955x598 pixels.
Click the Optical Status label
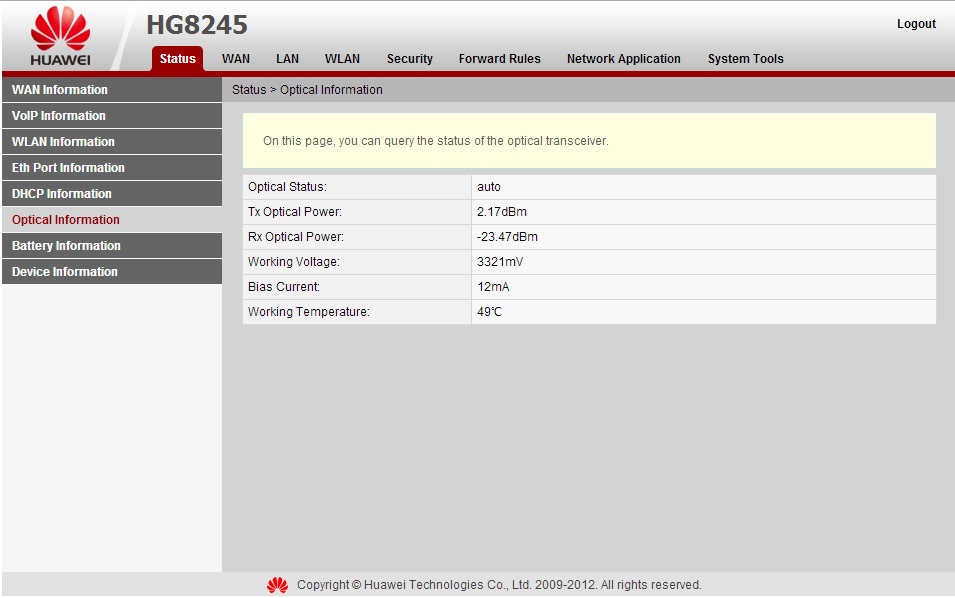pyautogui.click(x=287, y=187)
